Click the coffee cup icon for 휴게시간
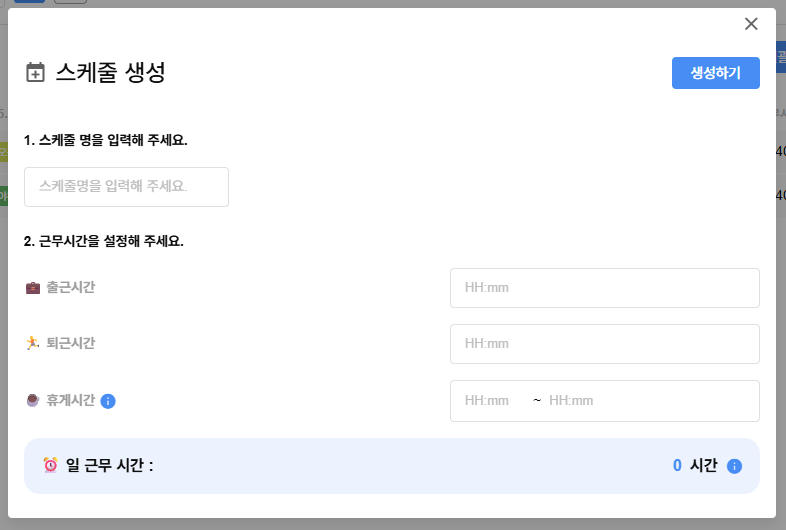 33,400
